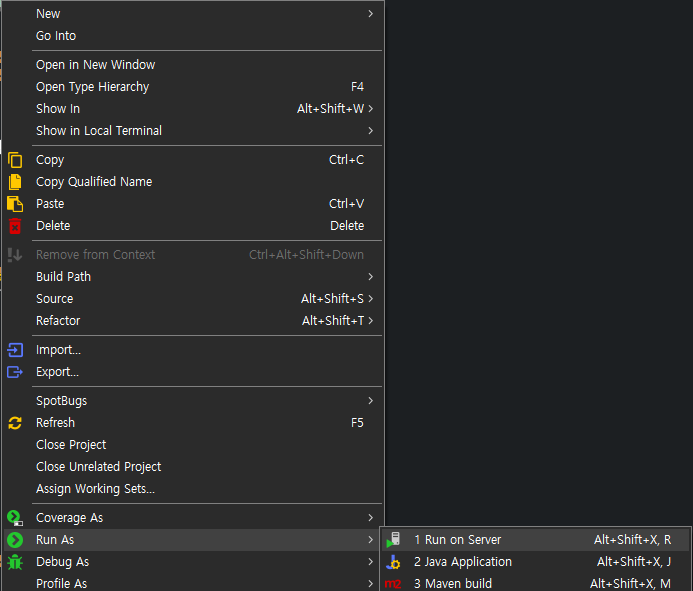This screenshot has width=693, height=591.
Task: Open Type Hierarchy menu entry
Action: click(193, 87)
